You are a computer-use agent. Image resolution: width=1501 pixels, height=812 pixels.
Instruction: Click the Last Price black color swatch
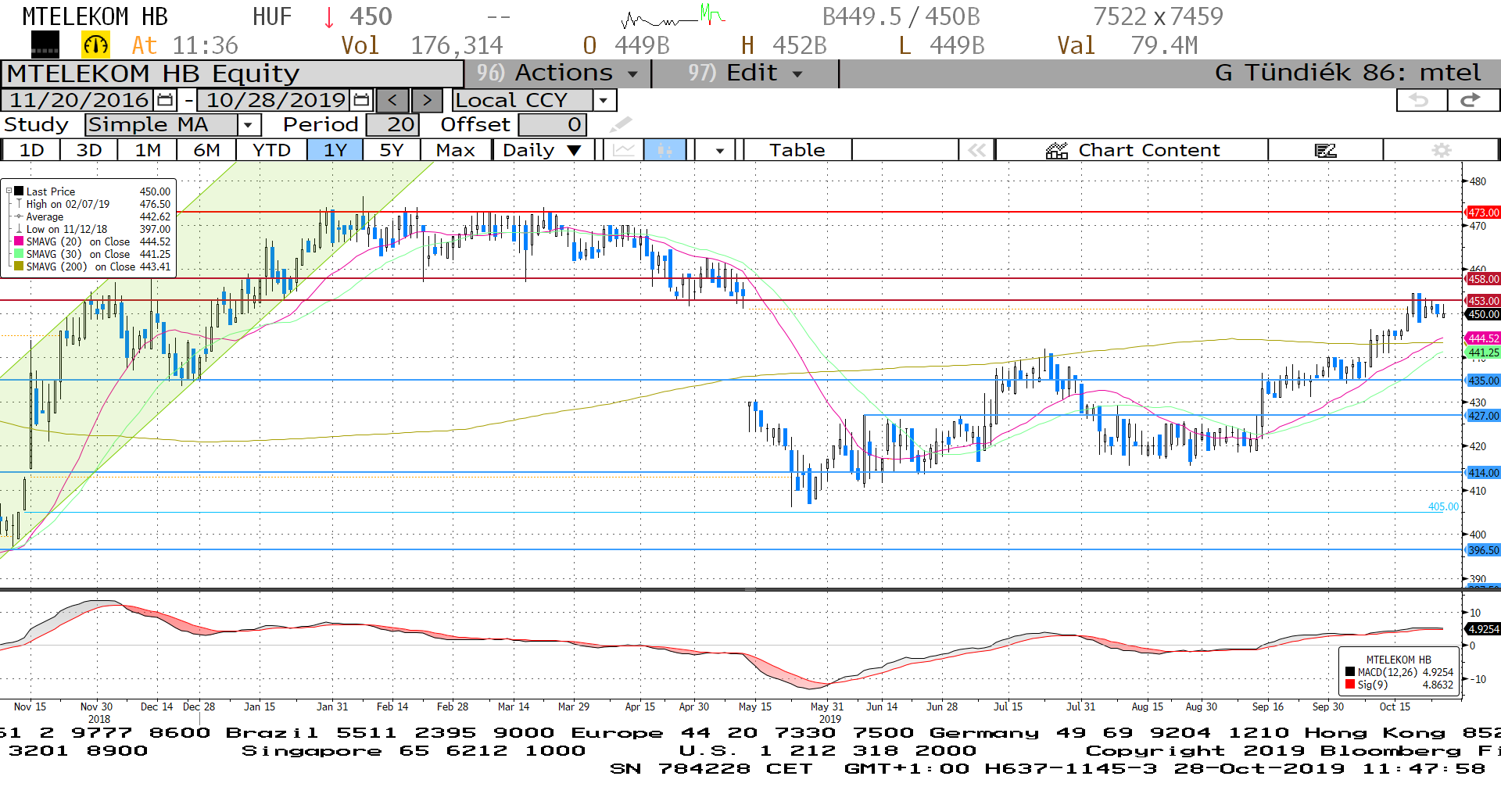click(x=19, y=191)
